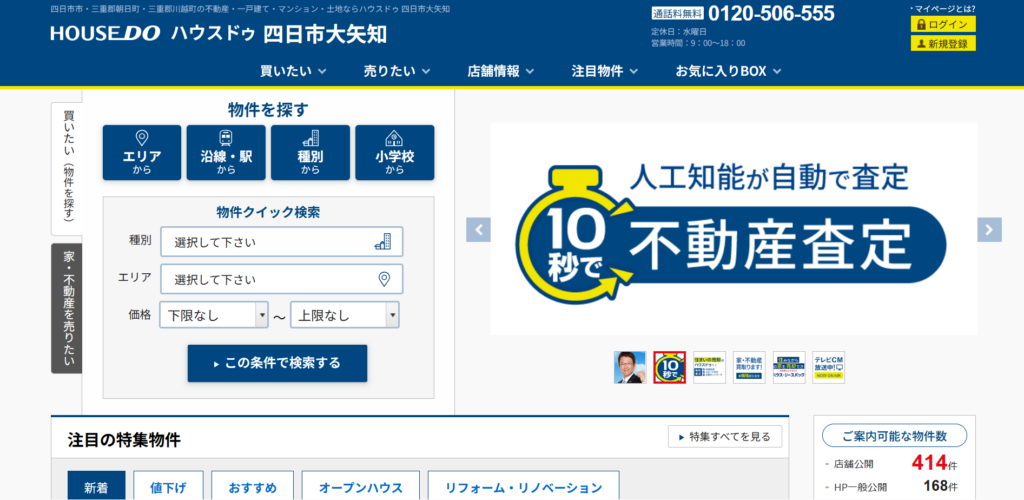Select the 家・不動産を売りたい side tab
The image size is (1024, 500).
click(67, 308)
